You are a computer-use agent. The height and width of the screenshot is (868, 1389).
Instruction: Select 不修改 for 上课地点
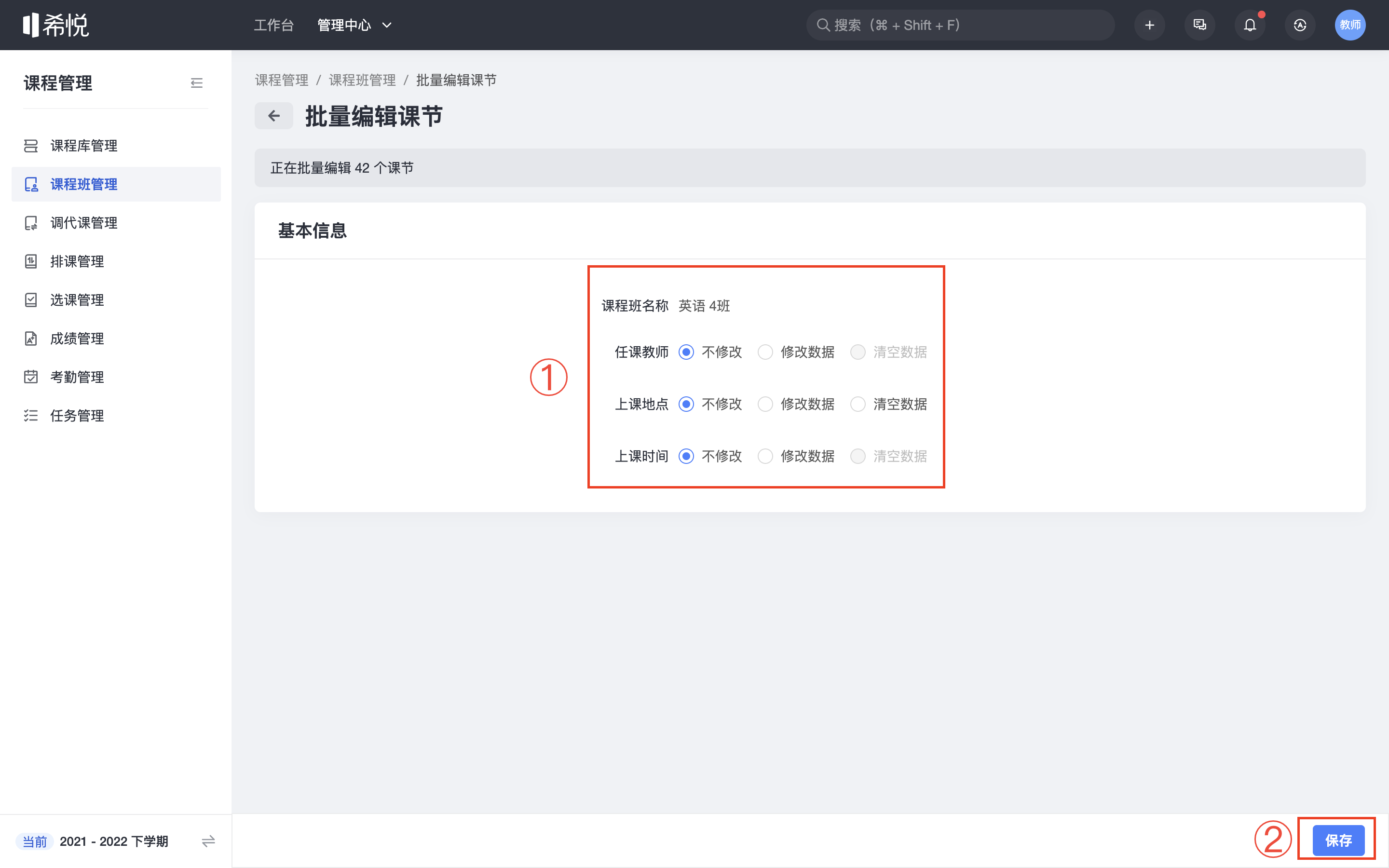click(x=686, y=404)
